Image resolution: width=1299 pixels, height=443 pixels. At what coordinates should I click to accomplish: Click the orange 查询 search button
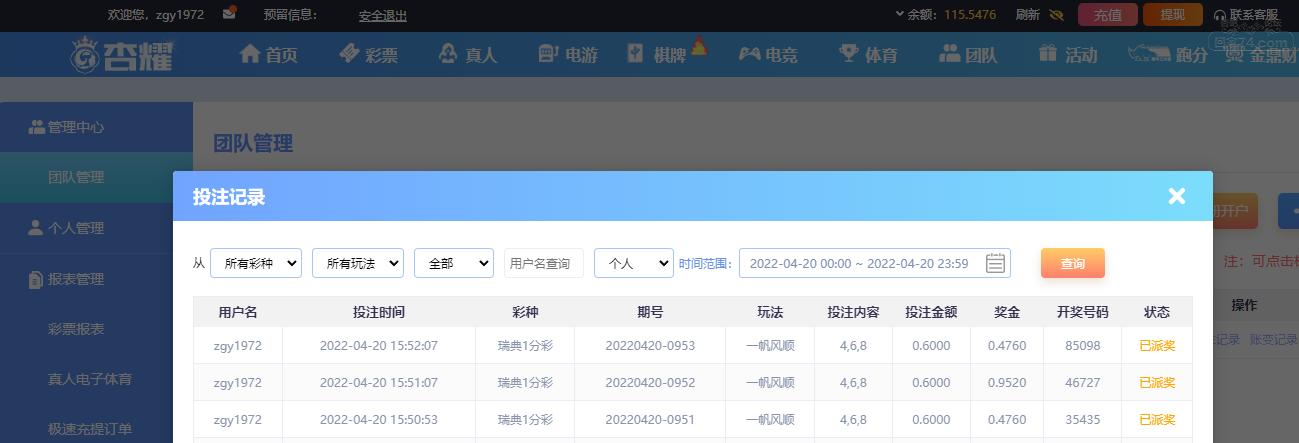(x=1073, y=263)
